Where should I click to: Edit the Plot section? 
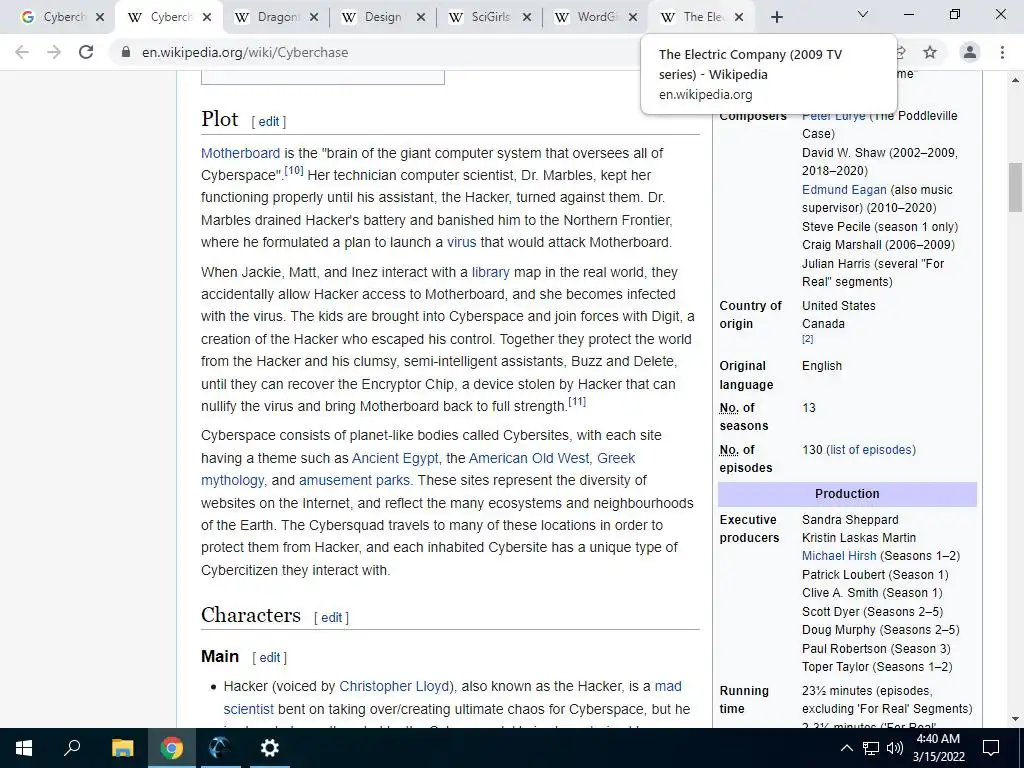268,121
